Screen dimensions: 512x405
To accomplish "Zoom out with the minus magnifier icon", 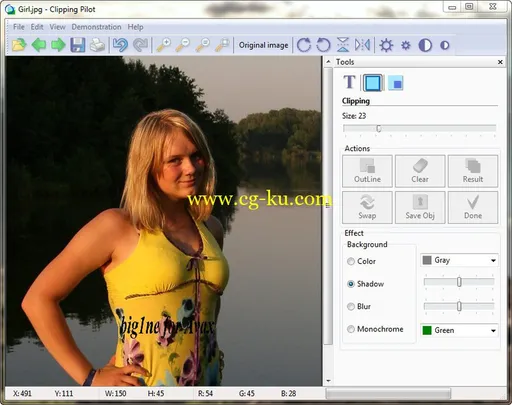I will coord(183,45).
